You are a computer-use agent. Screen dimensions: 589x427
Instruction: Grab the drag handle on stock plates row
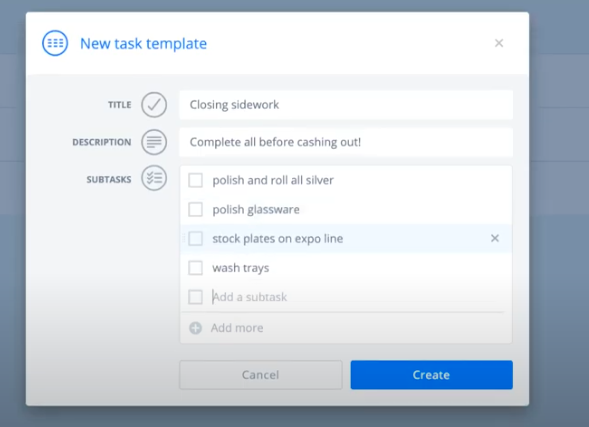click(184, 238)
